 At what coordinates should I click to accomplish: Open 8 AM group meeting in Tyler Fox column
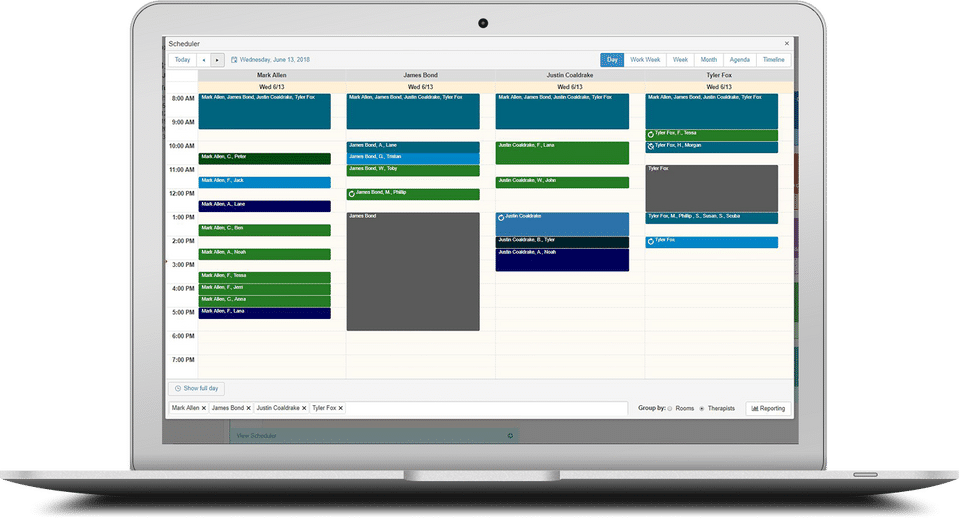tap(711, 111)
